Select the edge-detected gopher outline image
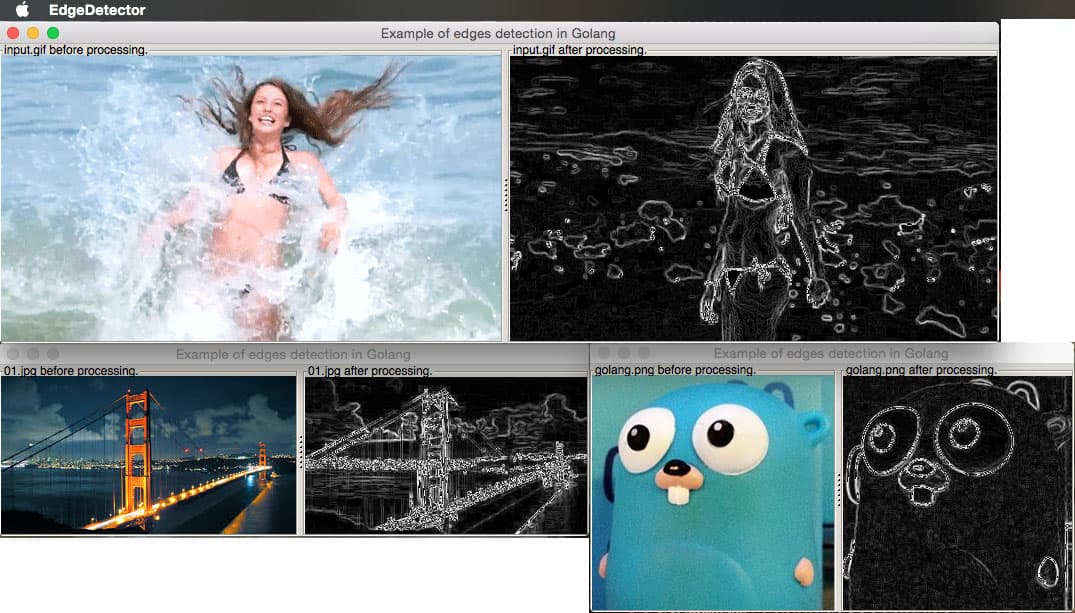Viewport: 1075px width, 613px height. pyautogui.click(x=956, y=492)
